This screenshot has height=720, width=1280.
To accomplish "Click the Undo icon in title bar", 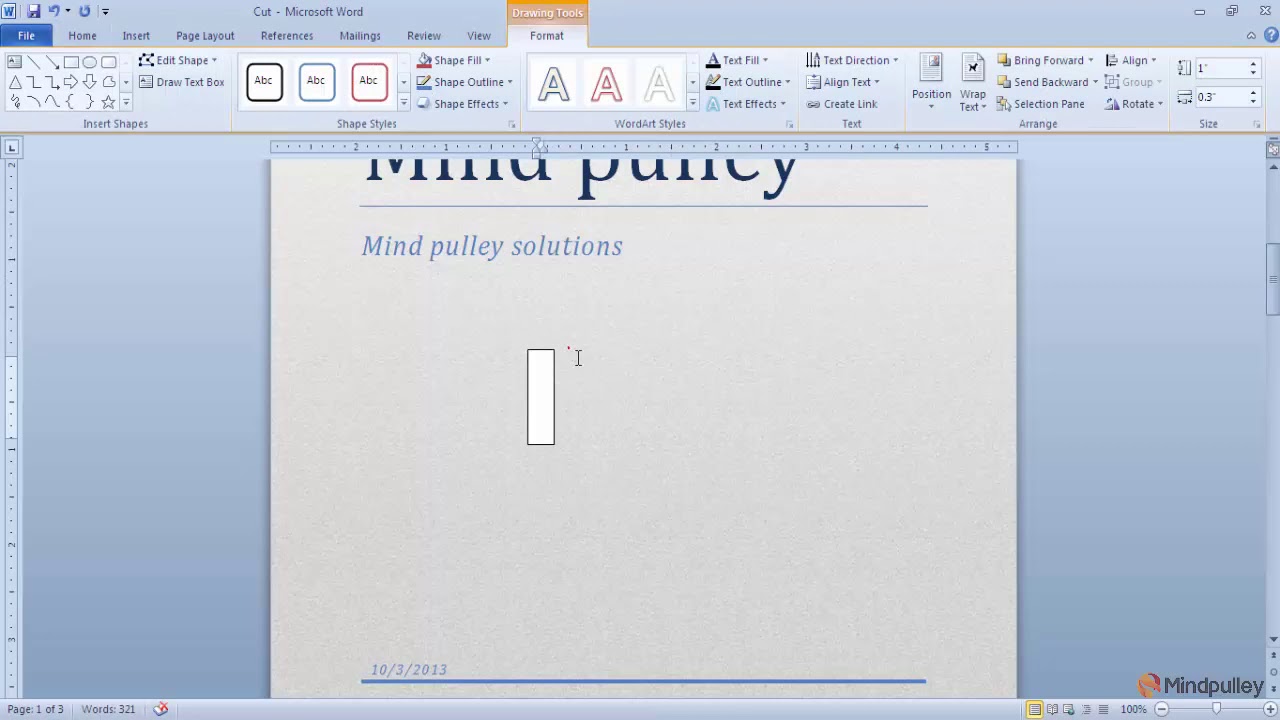I will (x=54, y=11).
